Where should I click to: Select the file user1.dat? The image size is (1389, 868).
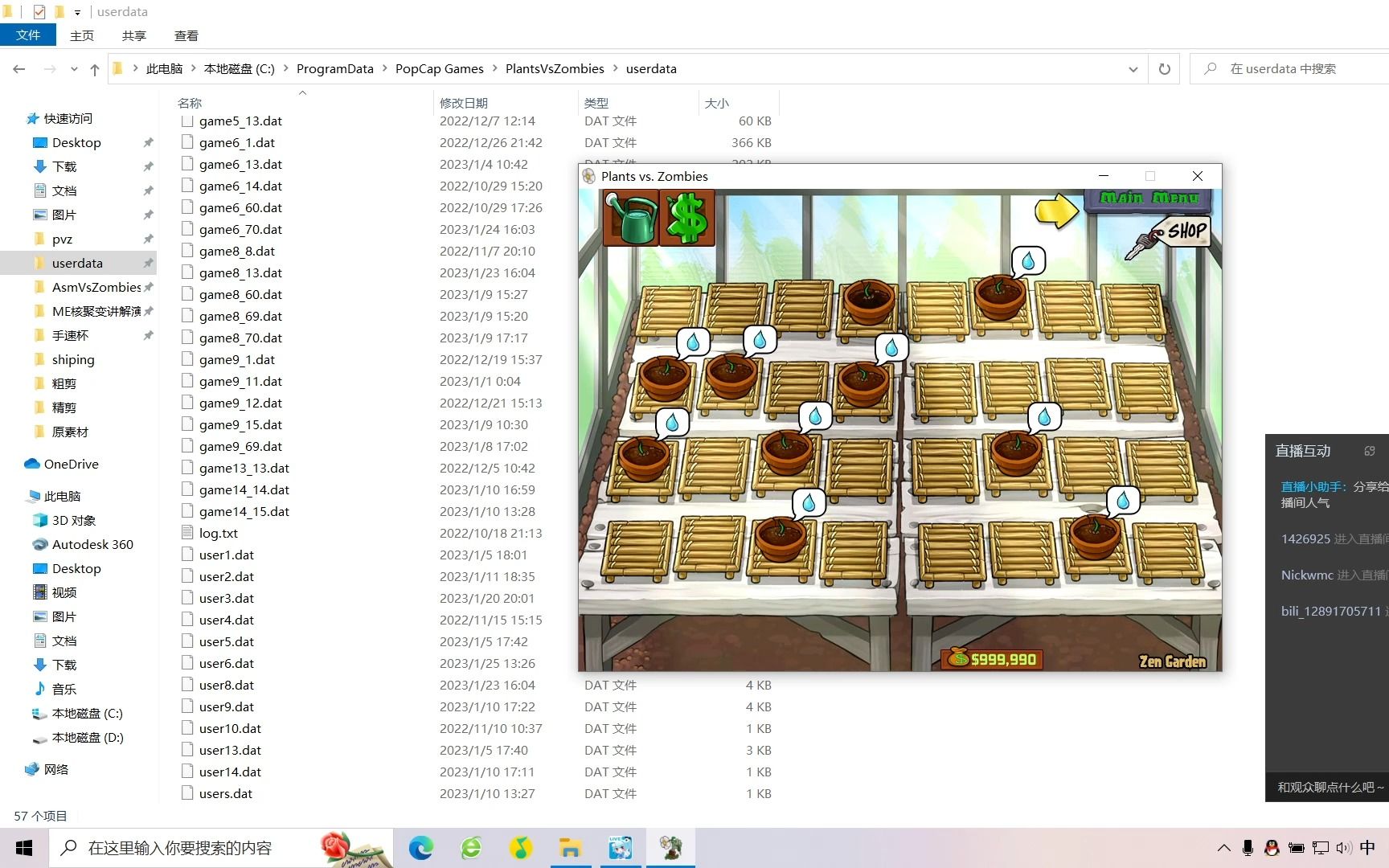pos(227,555)
